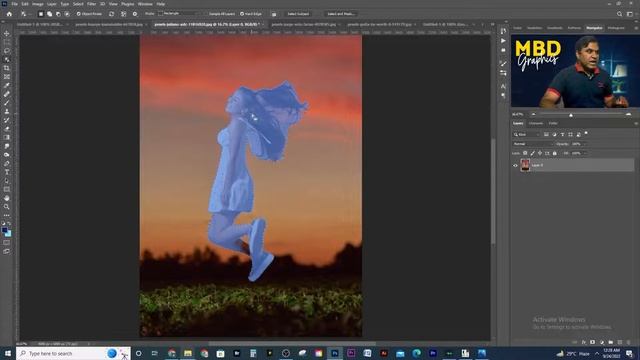Screen dimensions: 640x360
Task: Click the Select Subject button
Action: click(x=298, y=14)
